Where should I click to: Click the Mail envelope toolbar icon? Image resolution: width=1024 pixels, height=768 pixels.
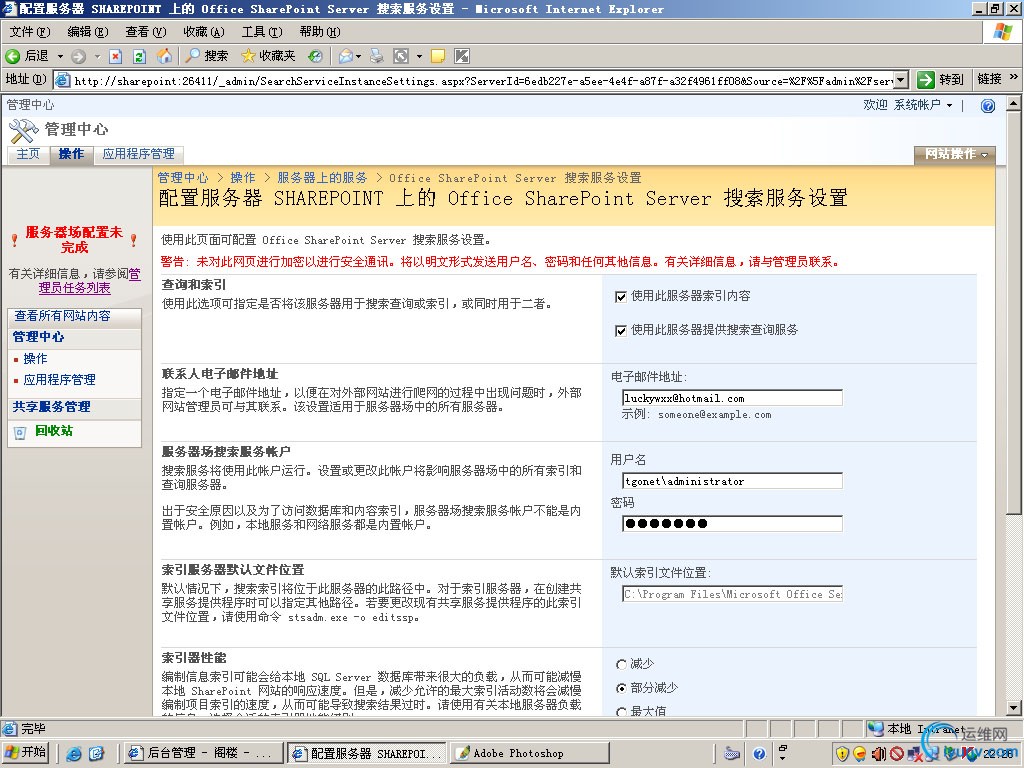(x=345, y=56)
